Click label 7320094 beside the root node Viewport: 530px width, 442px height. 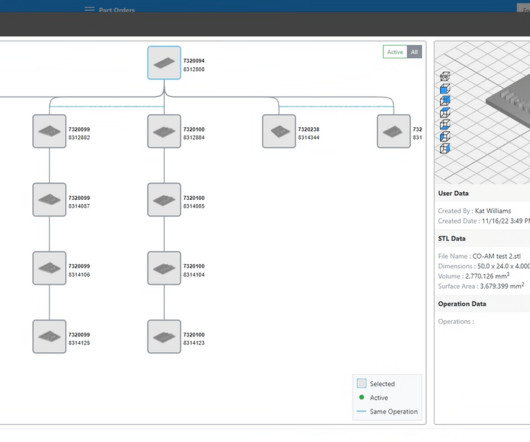[x=194, y=61]
